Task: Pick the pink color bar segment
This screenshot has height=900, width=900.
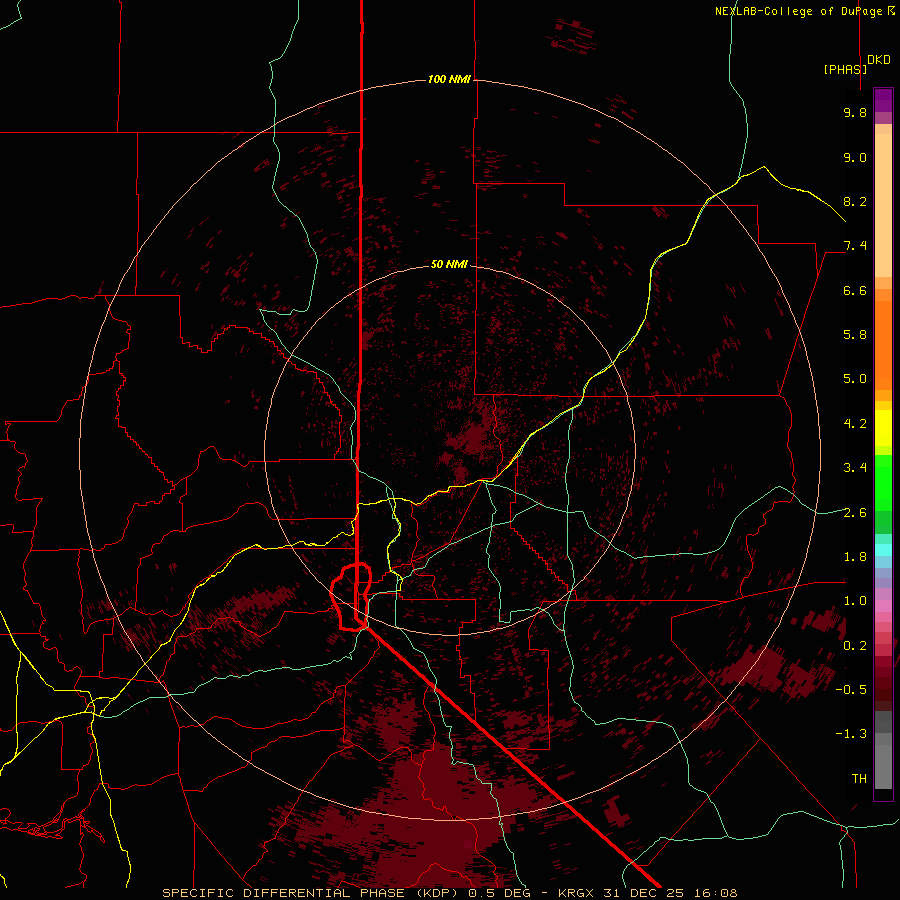Action: 883,606
